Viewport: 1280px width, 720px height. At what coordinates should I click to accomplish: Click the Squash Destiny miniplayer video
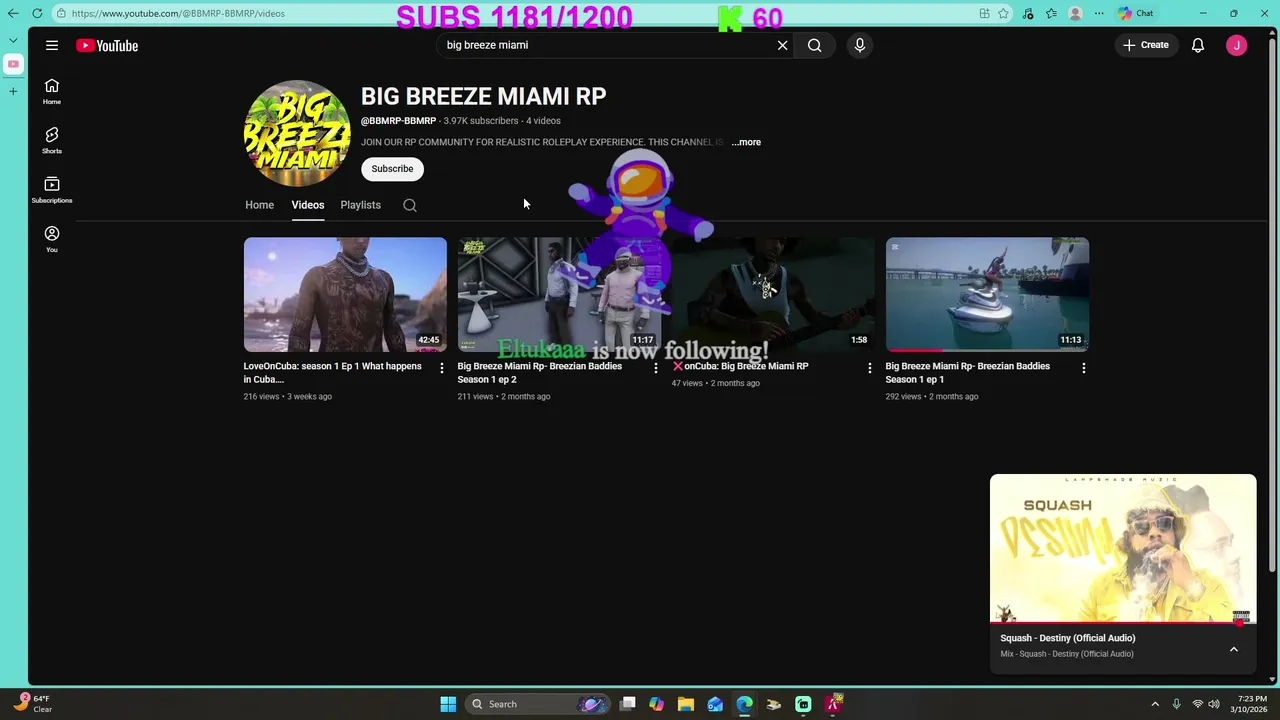click(x=1123, y=548)
